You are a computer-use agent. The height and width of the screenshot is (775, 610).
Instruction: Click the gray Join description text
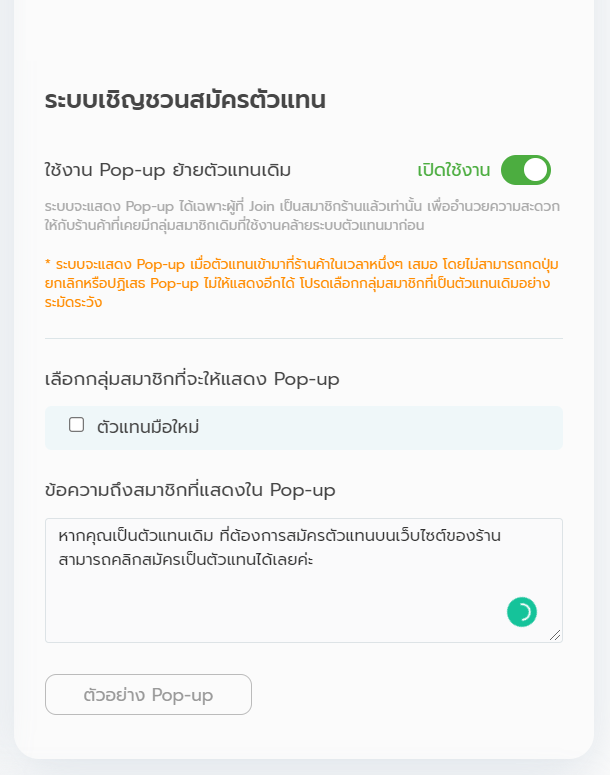click(x=300, y=212)
